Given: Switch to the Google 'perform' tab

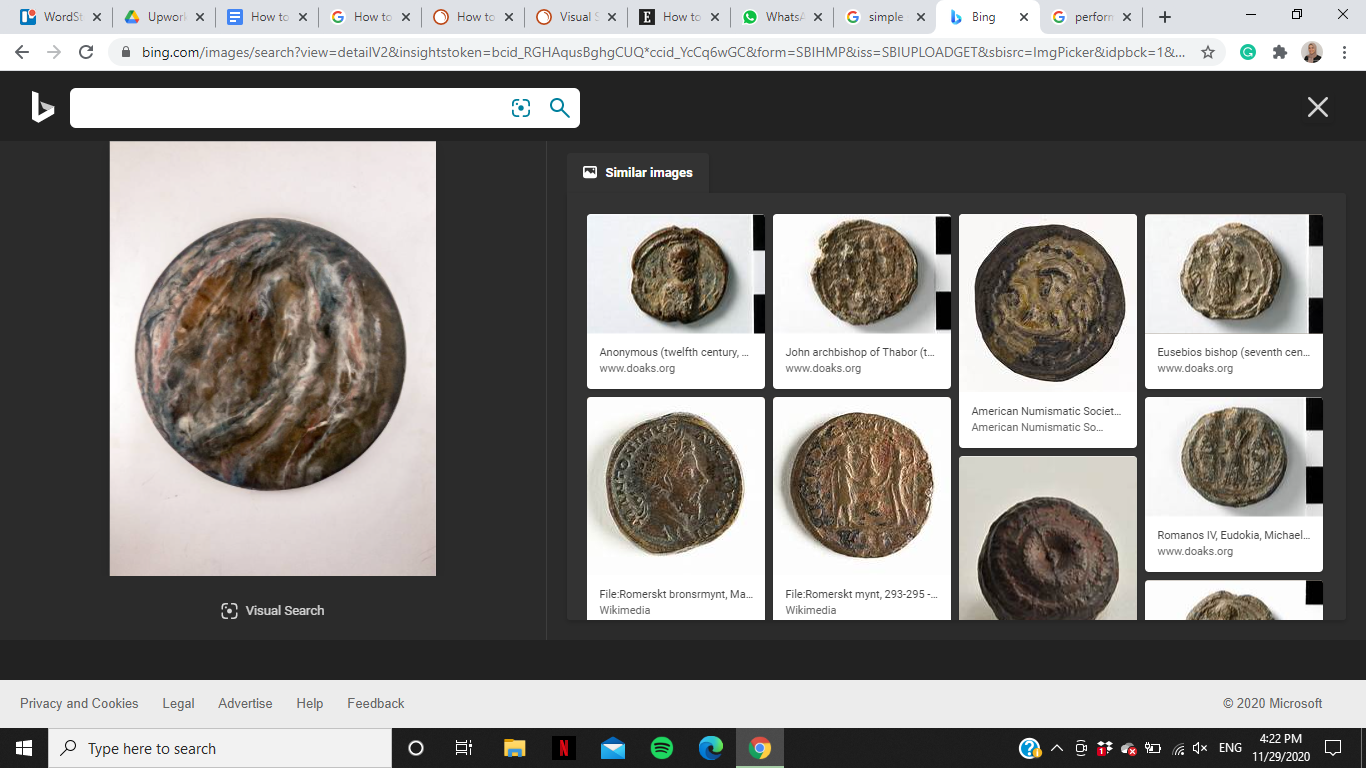Looking at the screenshot, I should [x=1091, y=17].
